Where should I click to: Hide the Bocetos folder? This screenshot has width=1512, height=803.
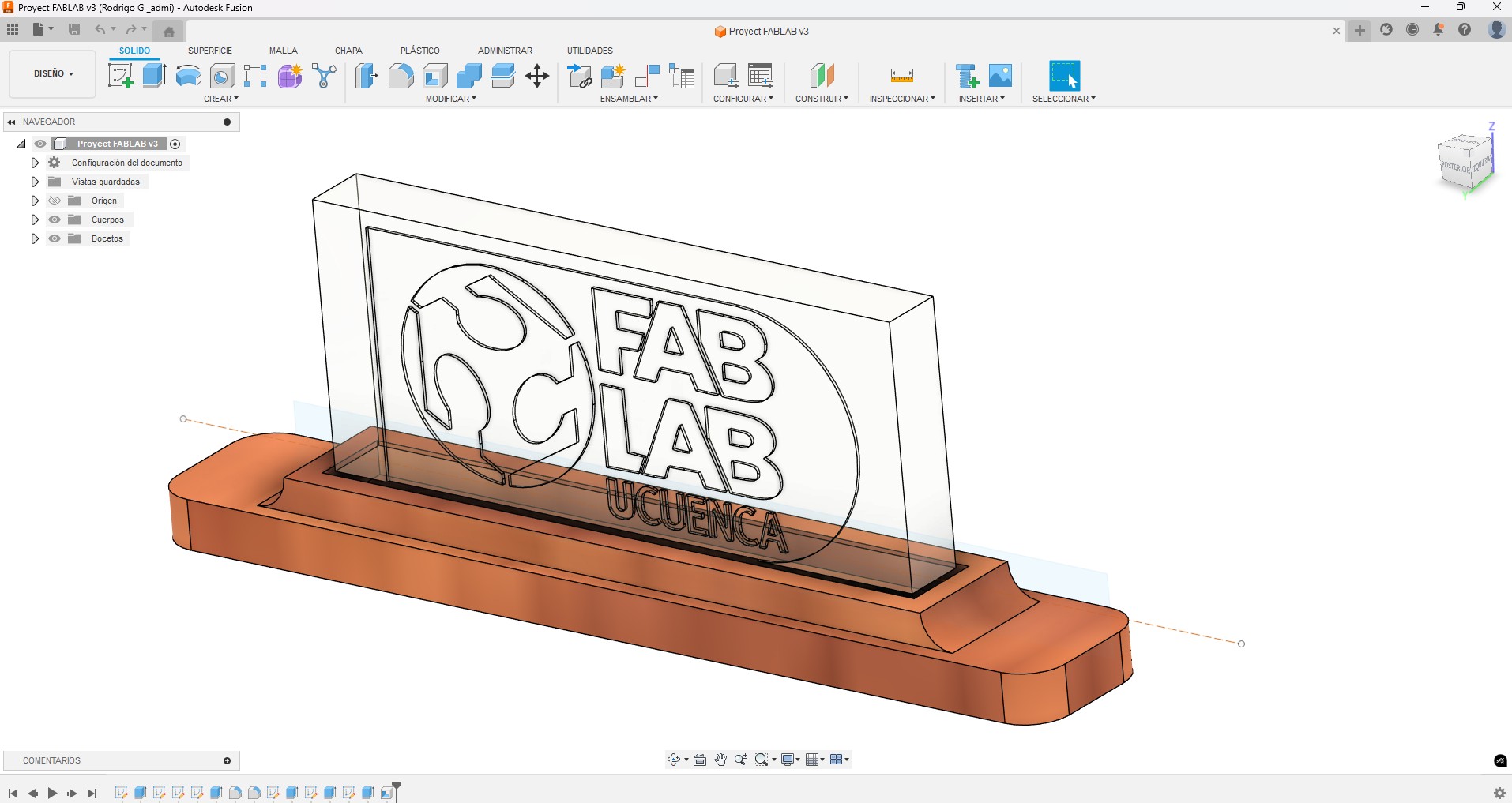point(55,238)
